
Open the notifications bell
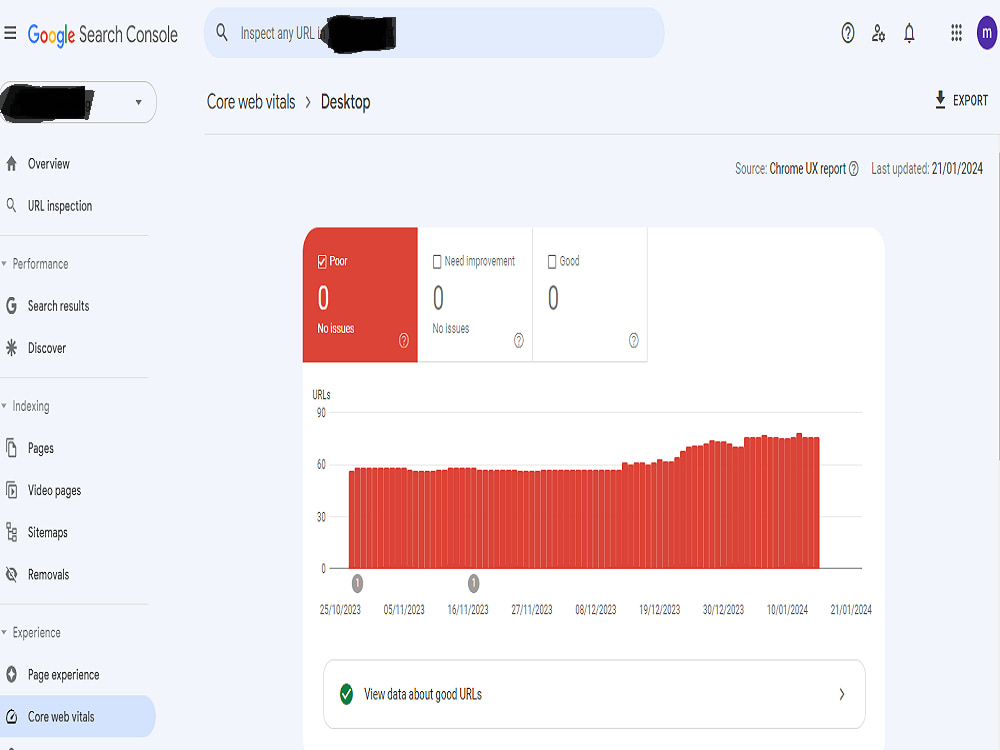[x=909, y=33]
